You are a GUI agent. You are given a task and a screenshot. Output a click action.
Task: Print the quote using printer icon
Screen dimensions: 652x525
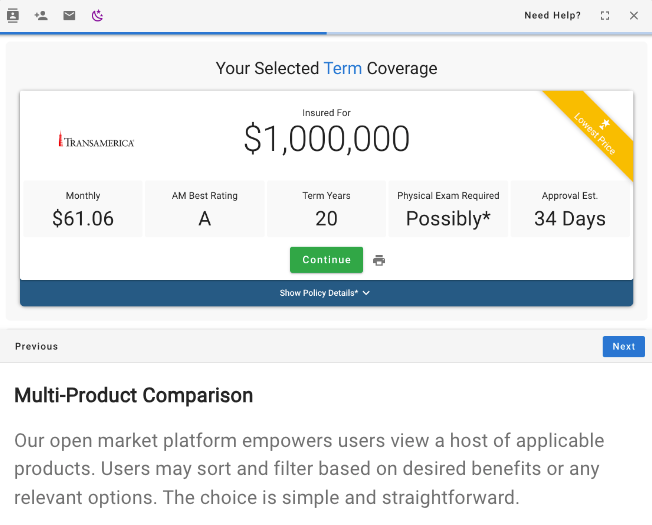(379, 260)
